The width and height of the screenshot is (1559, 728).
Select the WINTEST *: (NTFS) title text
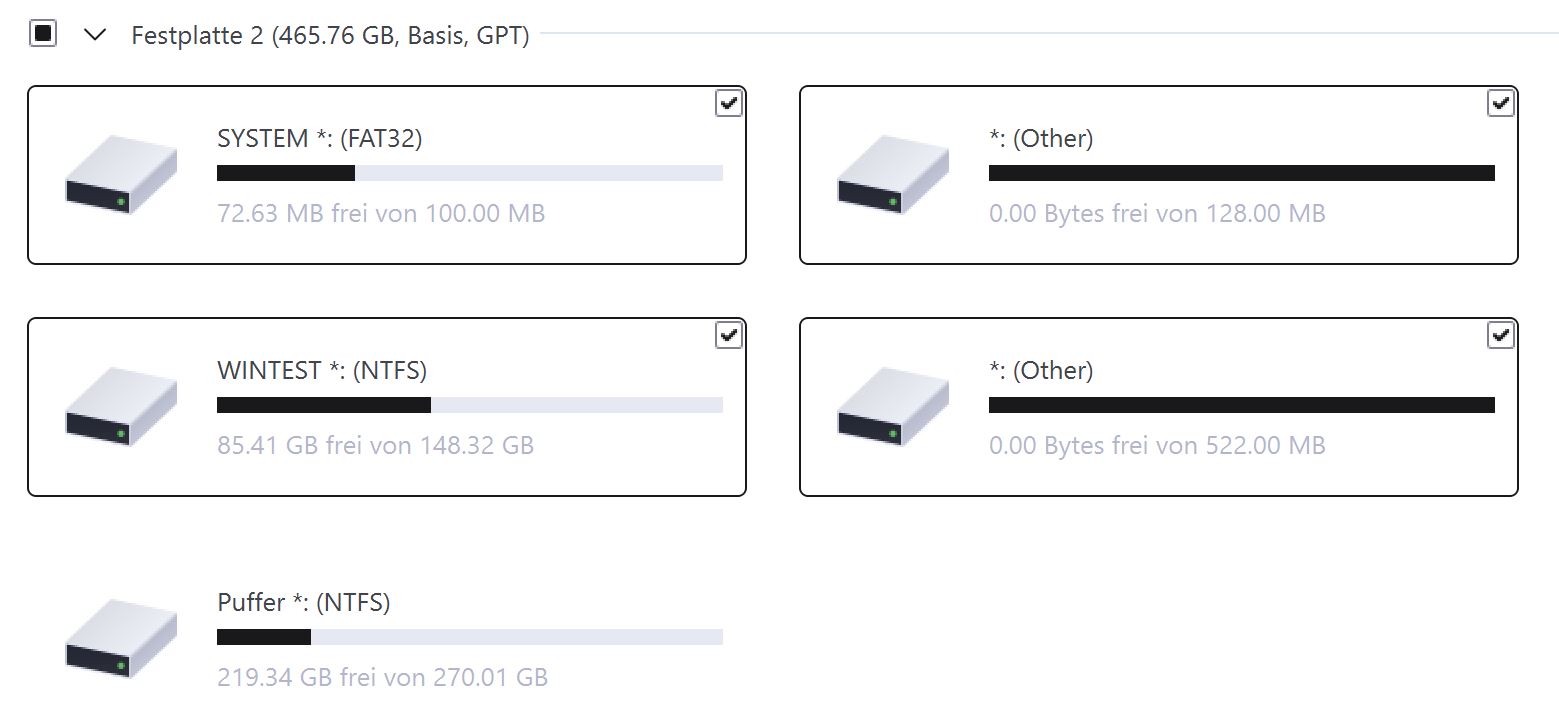tap(322, 371)
